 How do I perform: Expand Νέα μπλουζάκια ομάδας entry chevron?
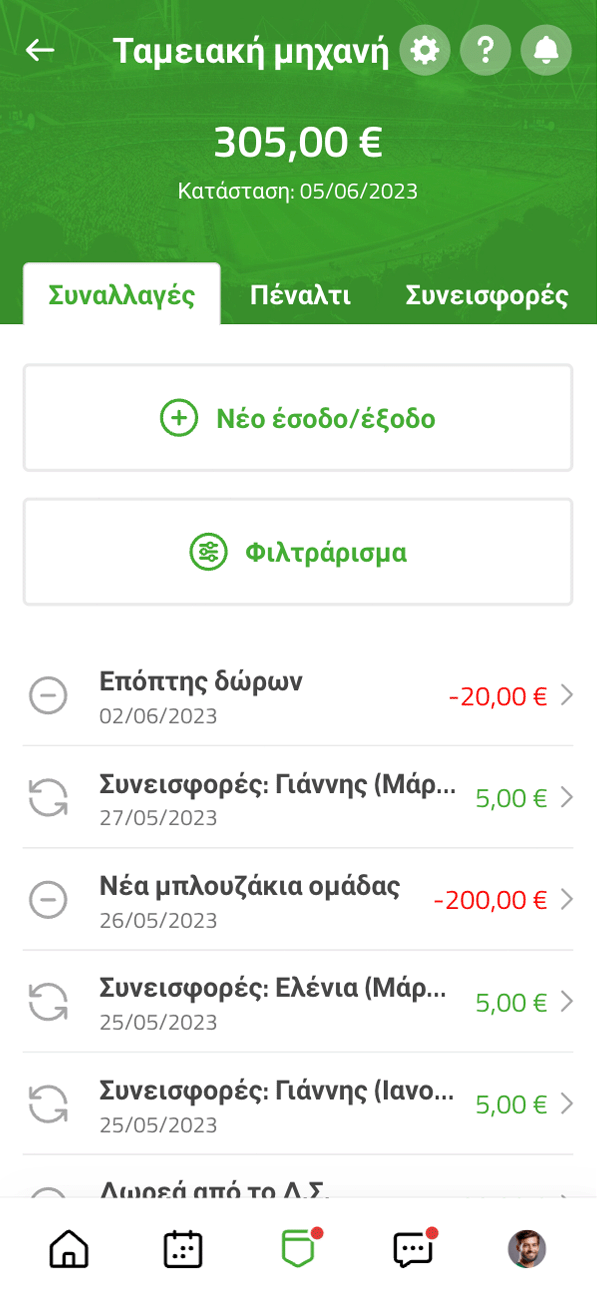coord(566,899)
